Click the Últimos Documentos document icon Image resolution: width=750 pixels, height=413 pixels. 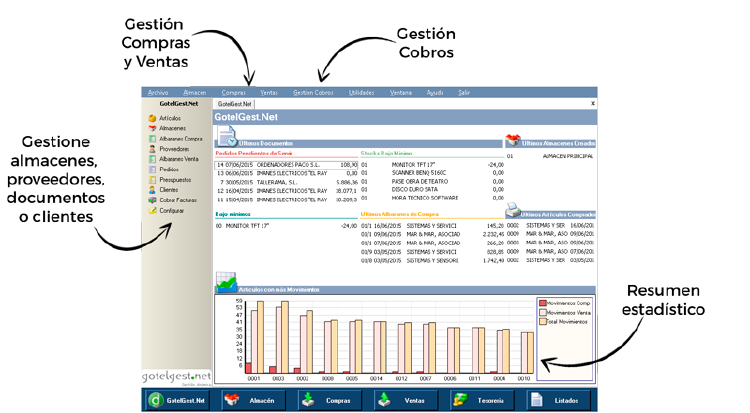tap(227, 136)
